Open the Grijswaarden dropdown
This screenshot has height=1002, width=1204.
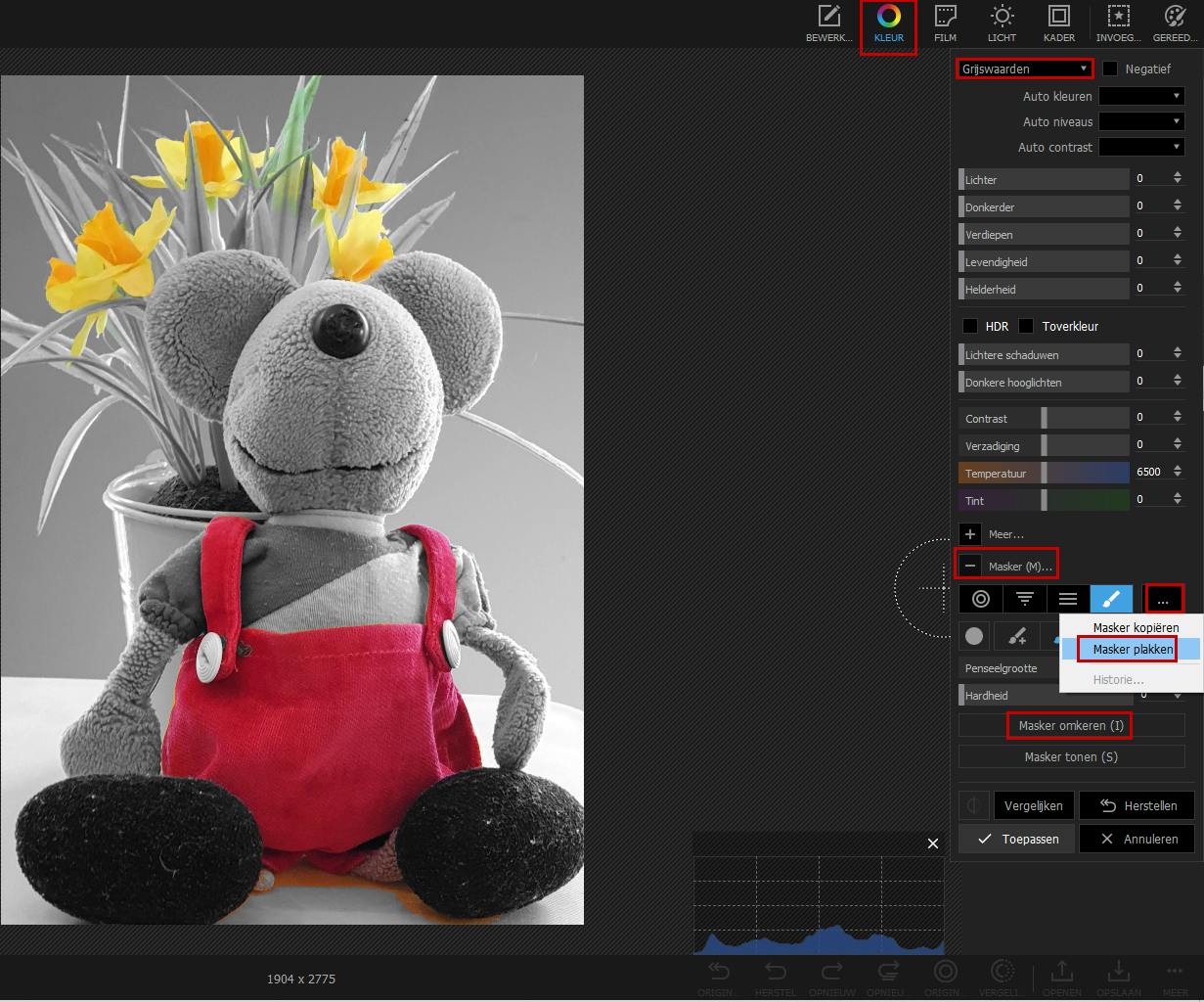tap(1024, 68)
